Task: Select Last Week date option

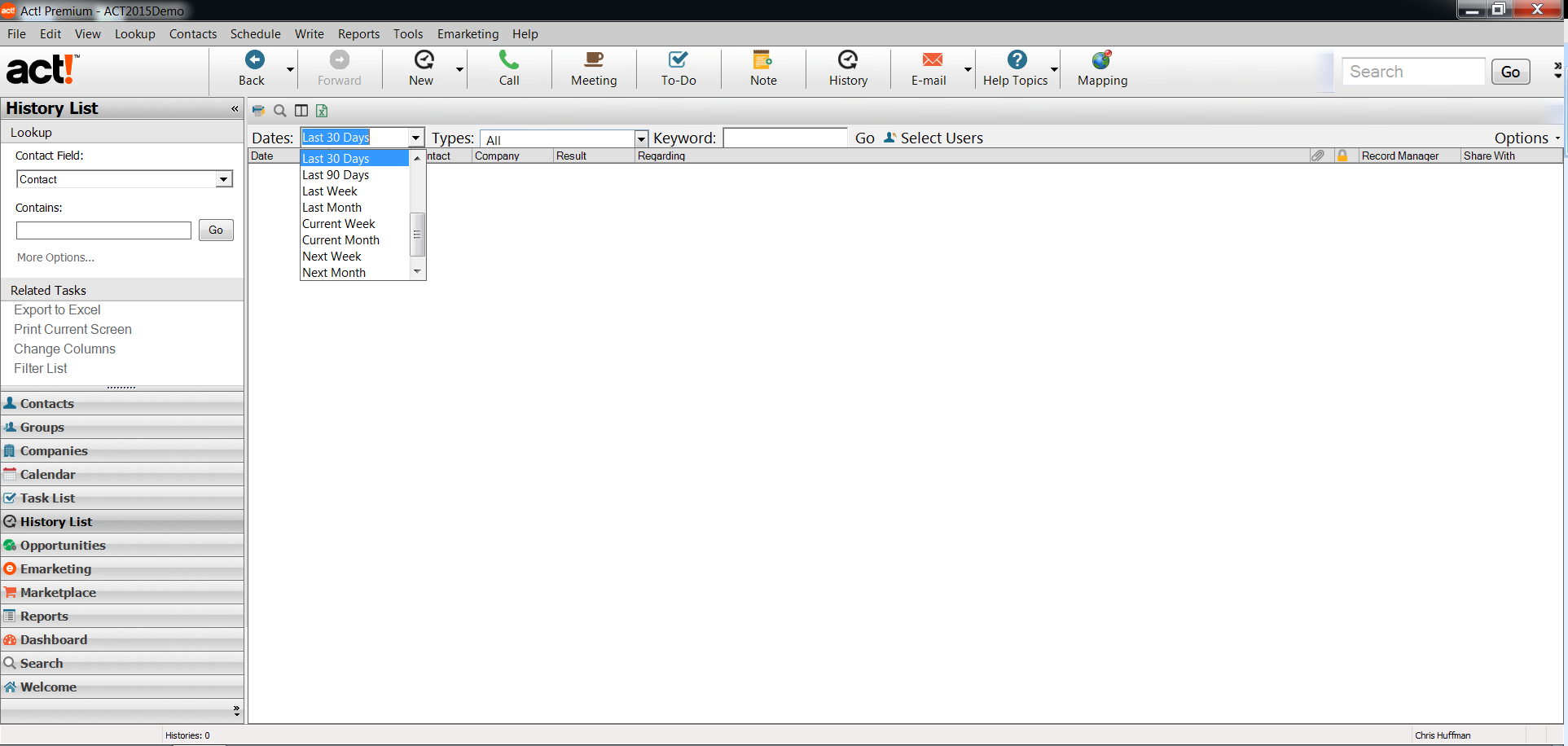Action: [354, 191]
